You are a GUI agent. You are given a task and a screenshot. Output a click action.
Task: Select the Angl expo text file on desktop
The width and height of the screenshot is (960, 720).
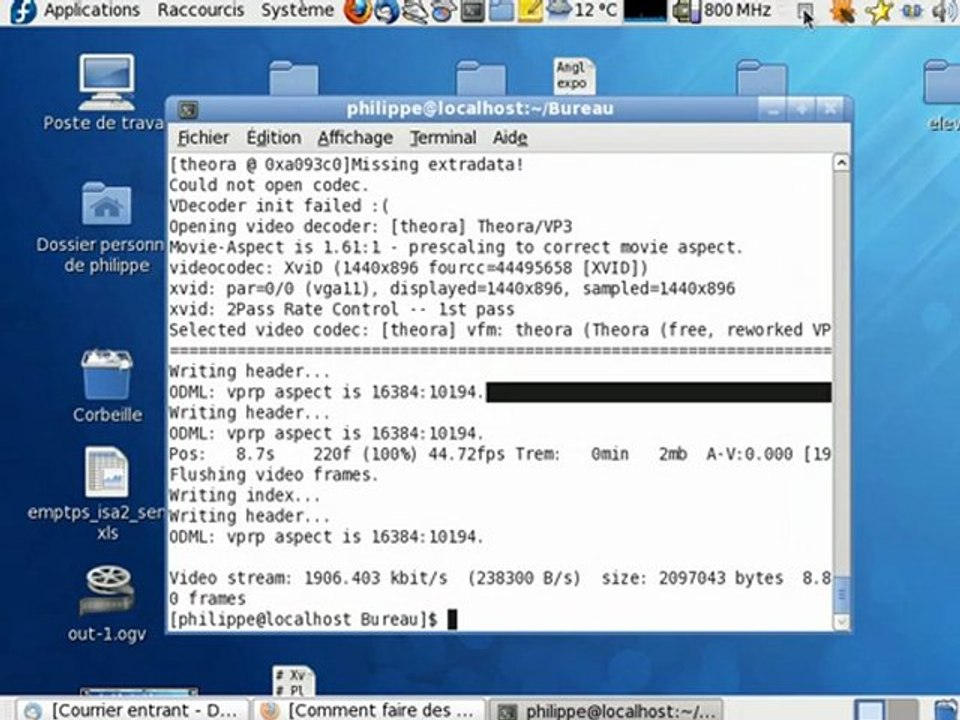click(572, 76)
